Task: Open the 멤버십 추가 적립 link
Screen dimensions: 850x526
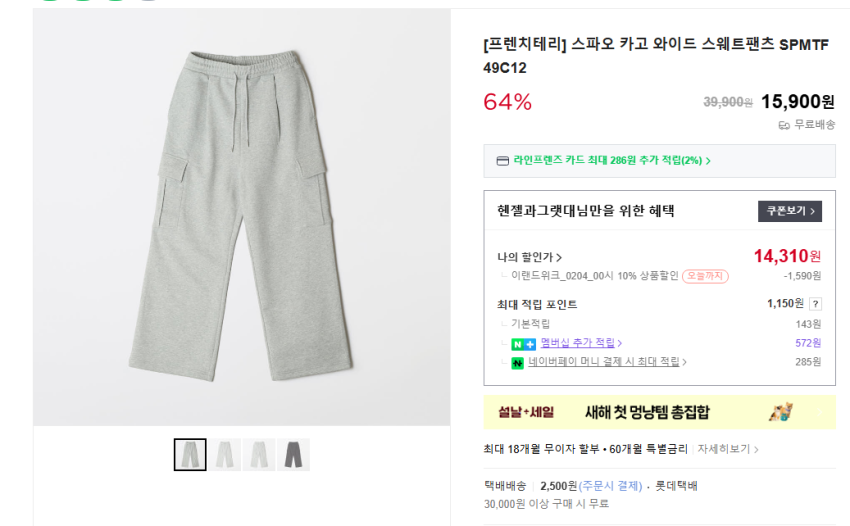Action: [x=580, y=343]
